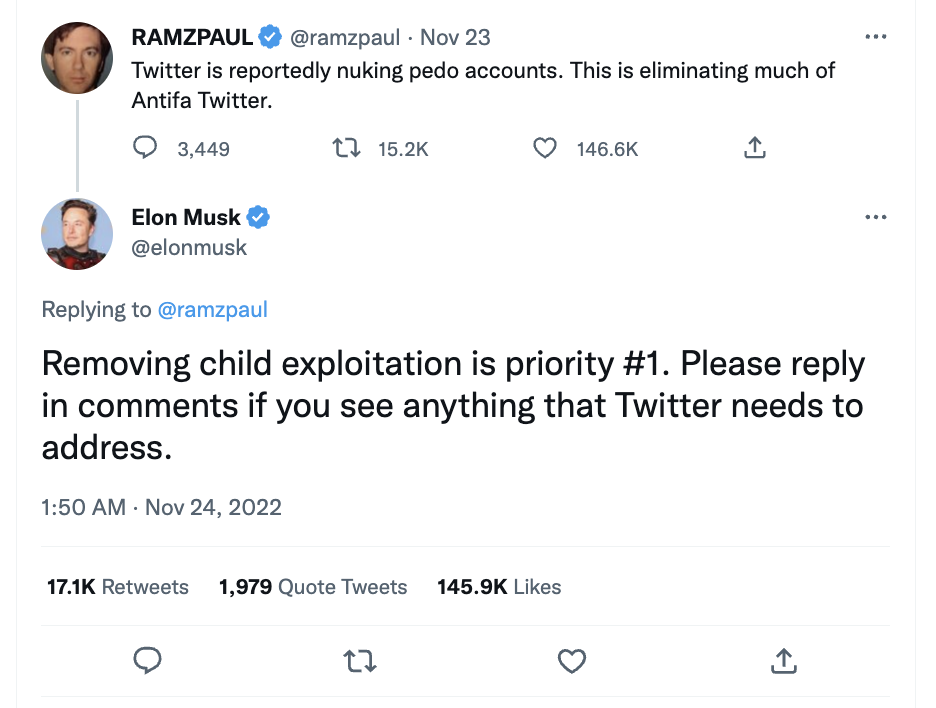Image resolution: width=936 pixels, height=708 pixels.
Task: Share the RAMZPAUL tweet
Action: 756,148
